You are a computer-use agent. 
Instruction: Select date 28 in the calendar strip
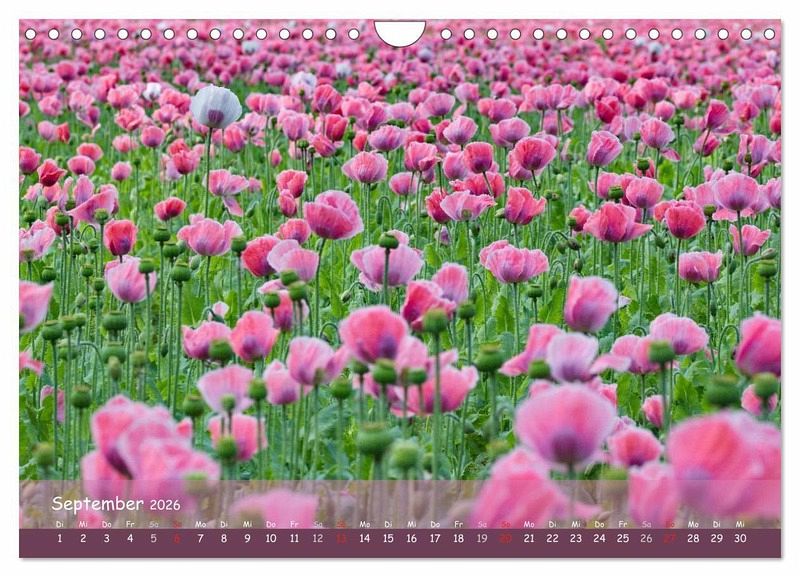pos(693,538)
